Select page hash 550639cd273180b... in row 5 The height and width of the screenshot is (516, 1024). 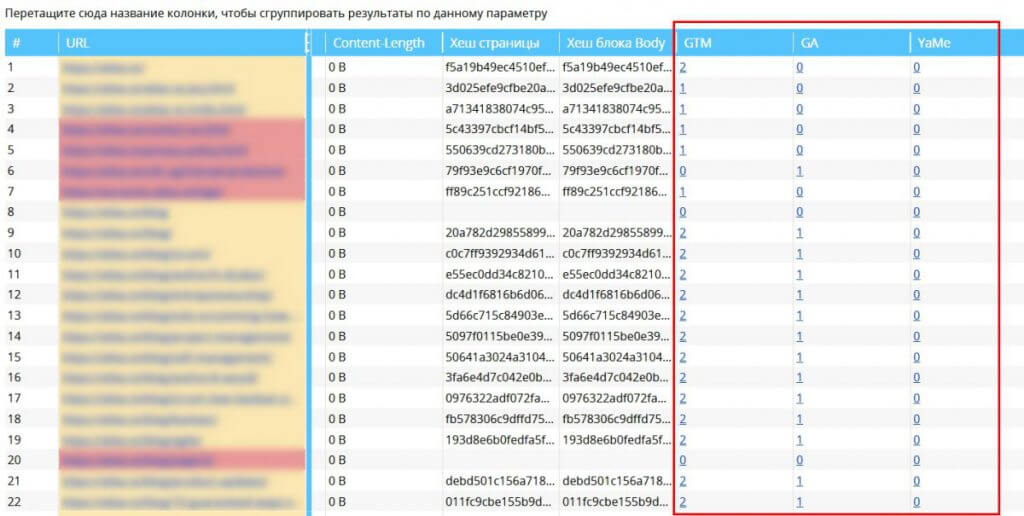tap(499, 150)
